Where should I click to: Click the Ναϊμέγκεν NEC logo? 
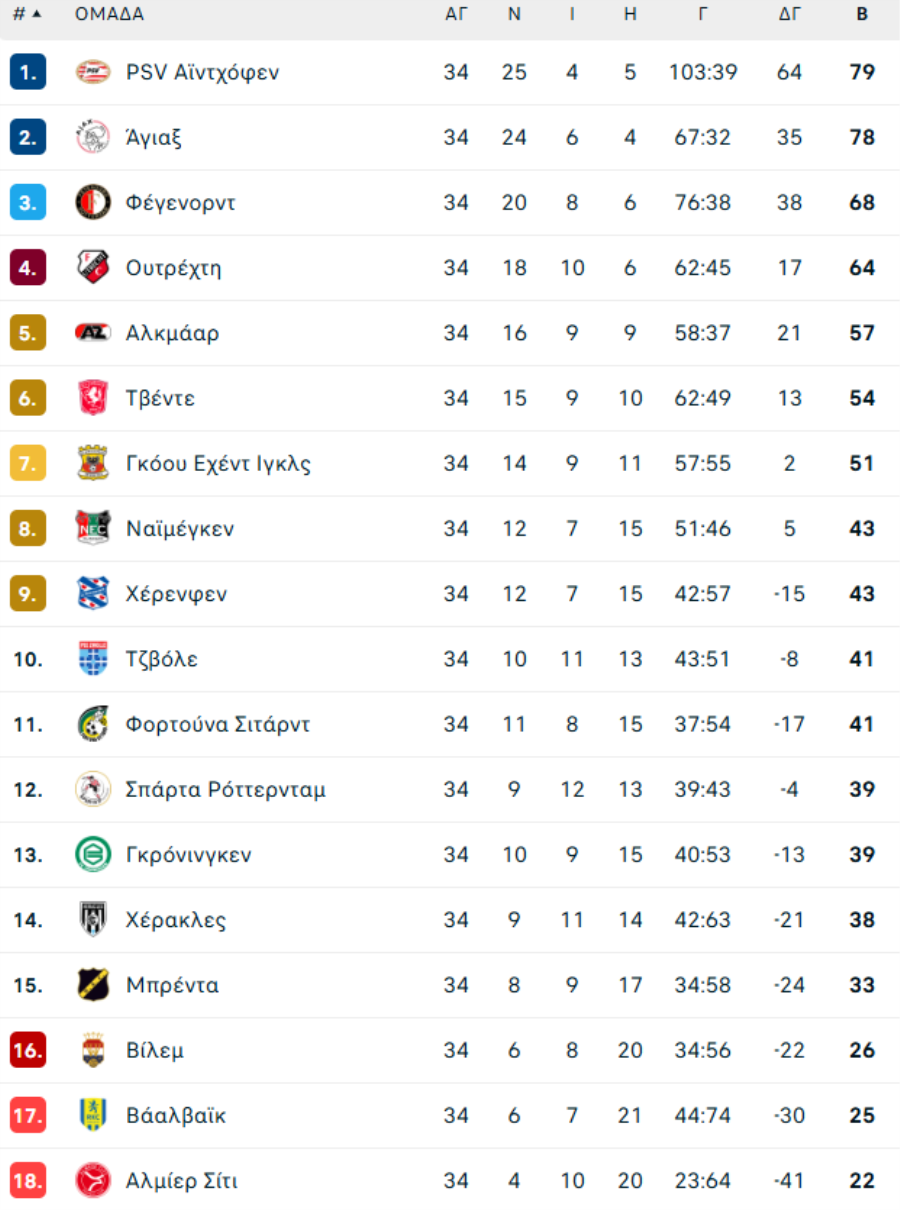93,528
